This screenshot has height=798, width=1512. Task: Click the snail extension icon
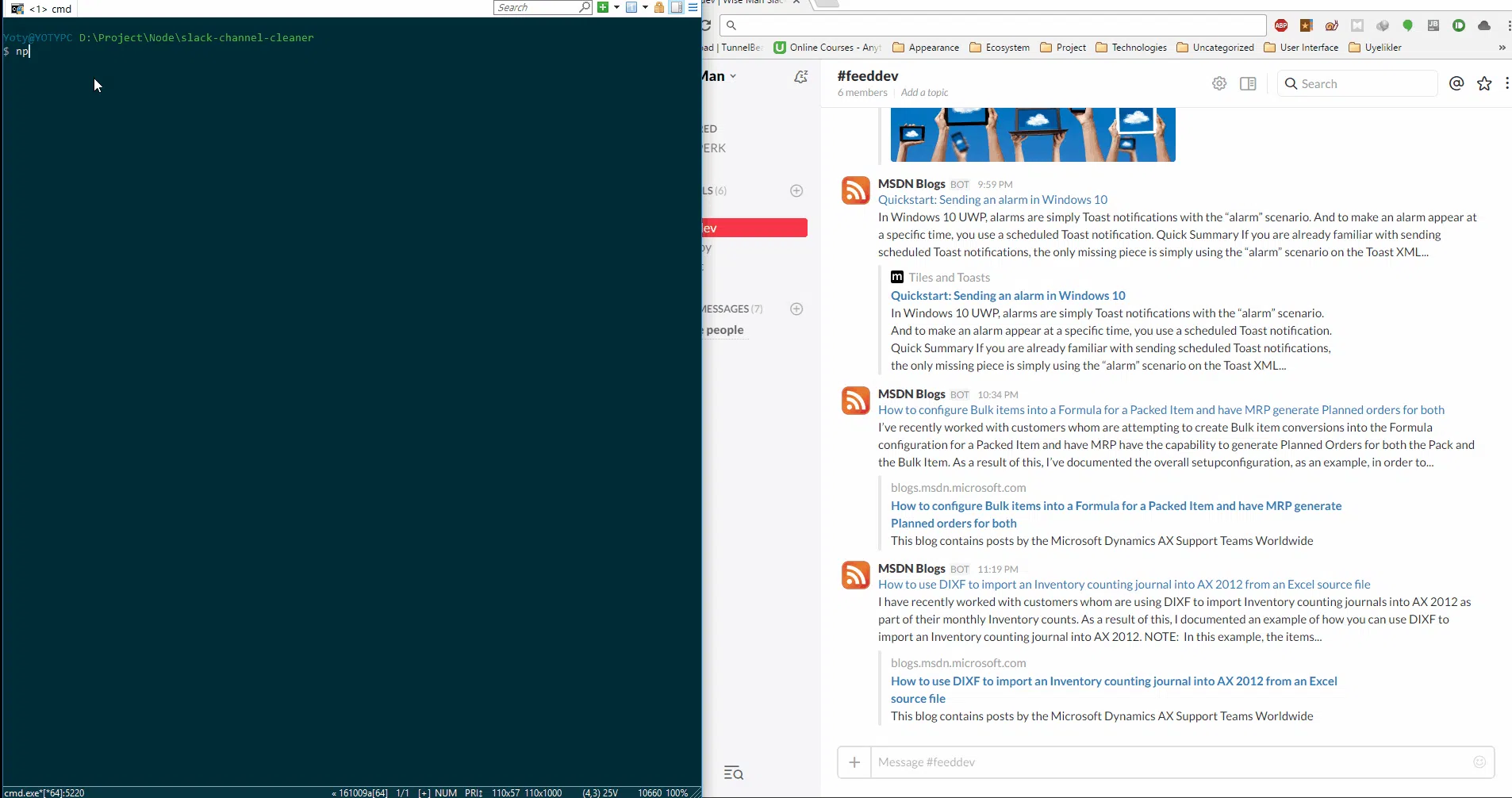[1332, 25]
